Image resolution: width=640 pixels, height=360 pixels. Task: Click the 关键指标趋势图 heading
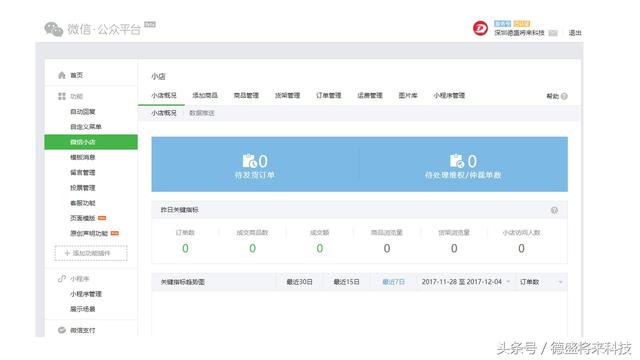(x=182, y=282)
